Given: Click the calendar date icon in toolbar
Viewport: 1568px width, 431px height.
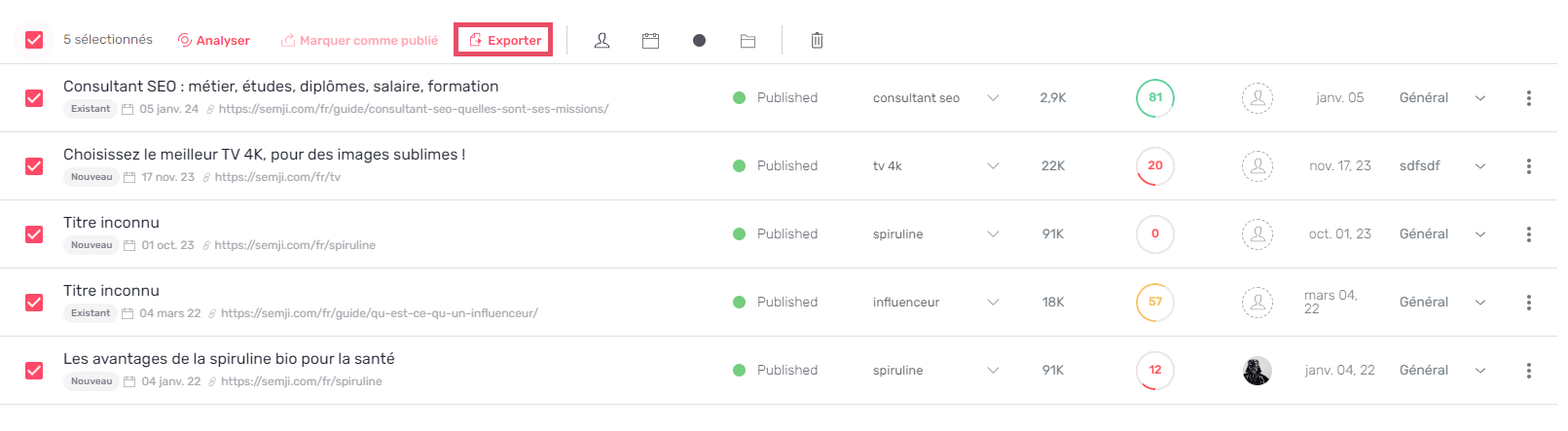Looking at the screenshot, I should pos(650,40).
